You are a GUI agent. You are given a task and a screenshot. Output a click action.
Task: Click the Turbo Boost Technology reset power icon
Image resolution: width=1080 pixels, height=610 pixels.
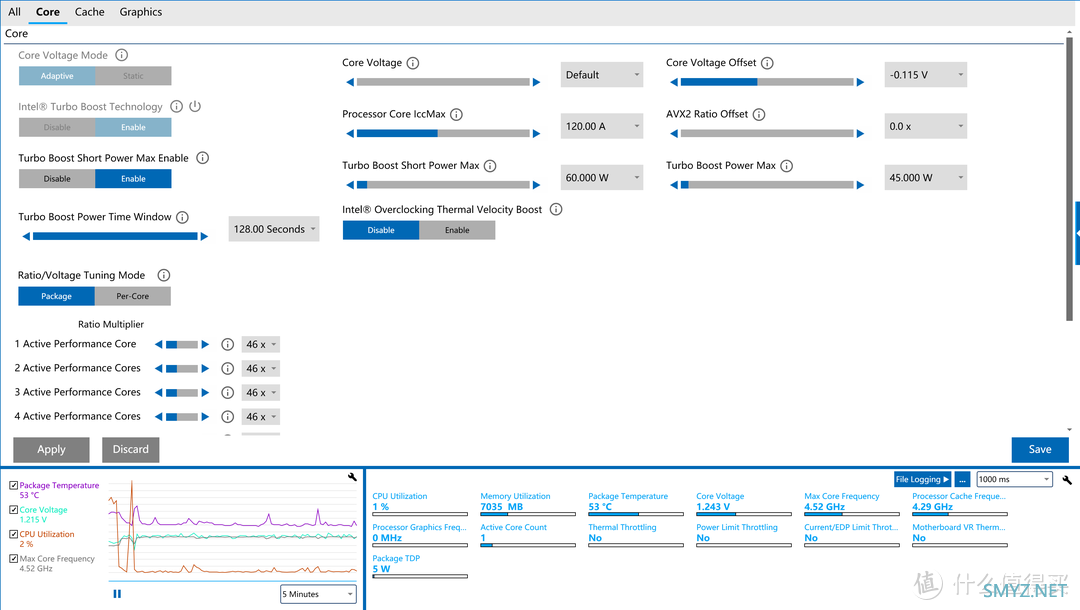(195, 106)
